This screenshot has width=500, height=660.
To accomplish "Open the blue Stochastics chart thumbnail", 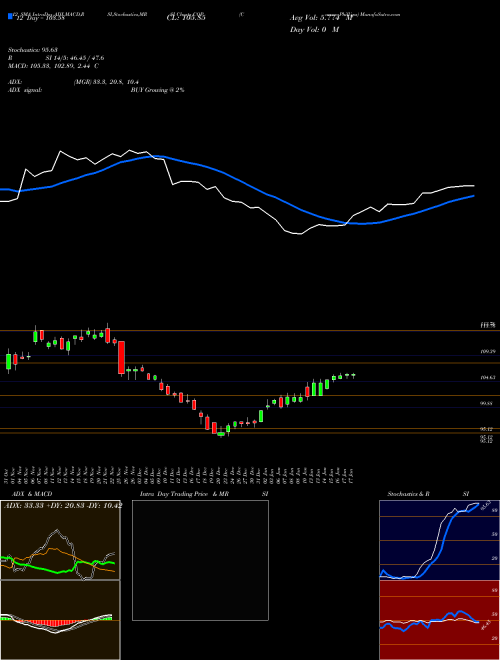I will click(x=439, y=540).
